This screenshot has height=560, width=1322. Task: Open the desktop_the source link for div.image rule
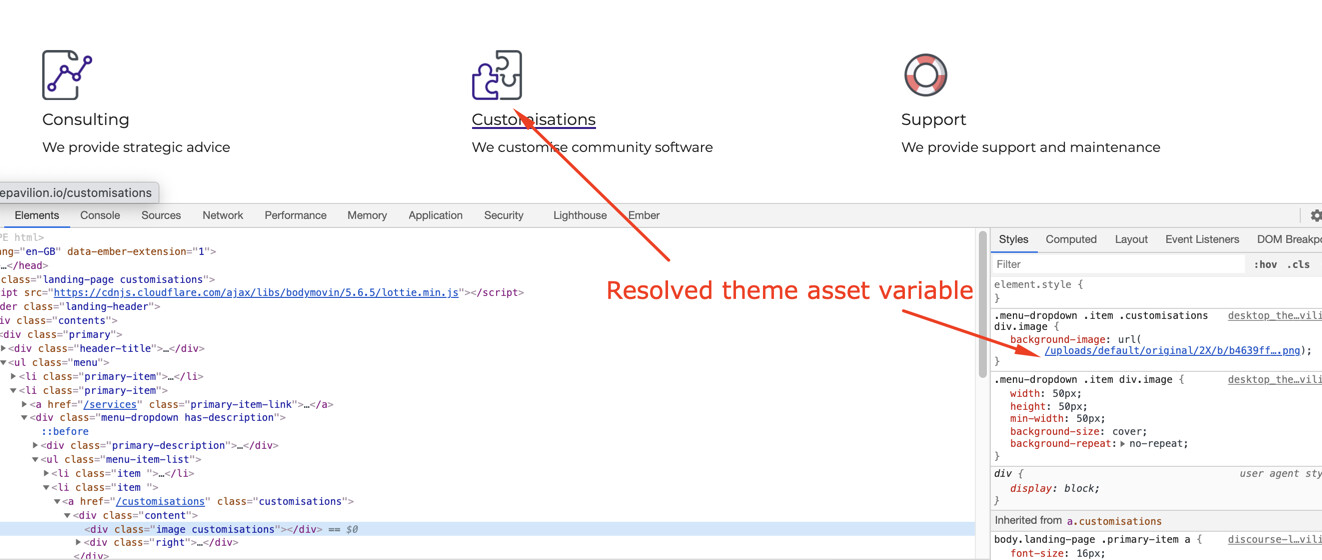click(x=1274, y=380)
